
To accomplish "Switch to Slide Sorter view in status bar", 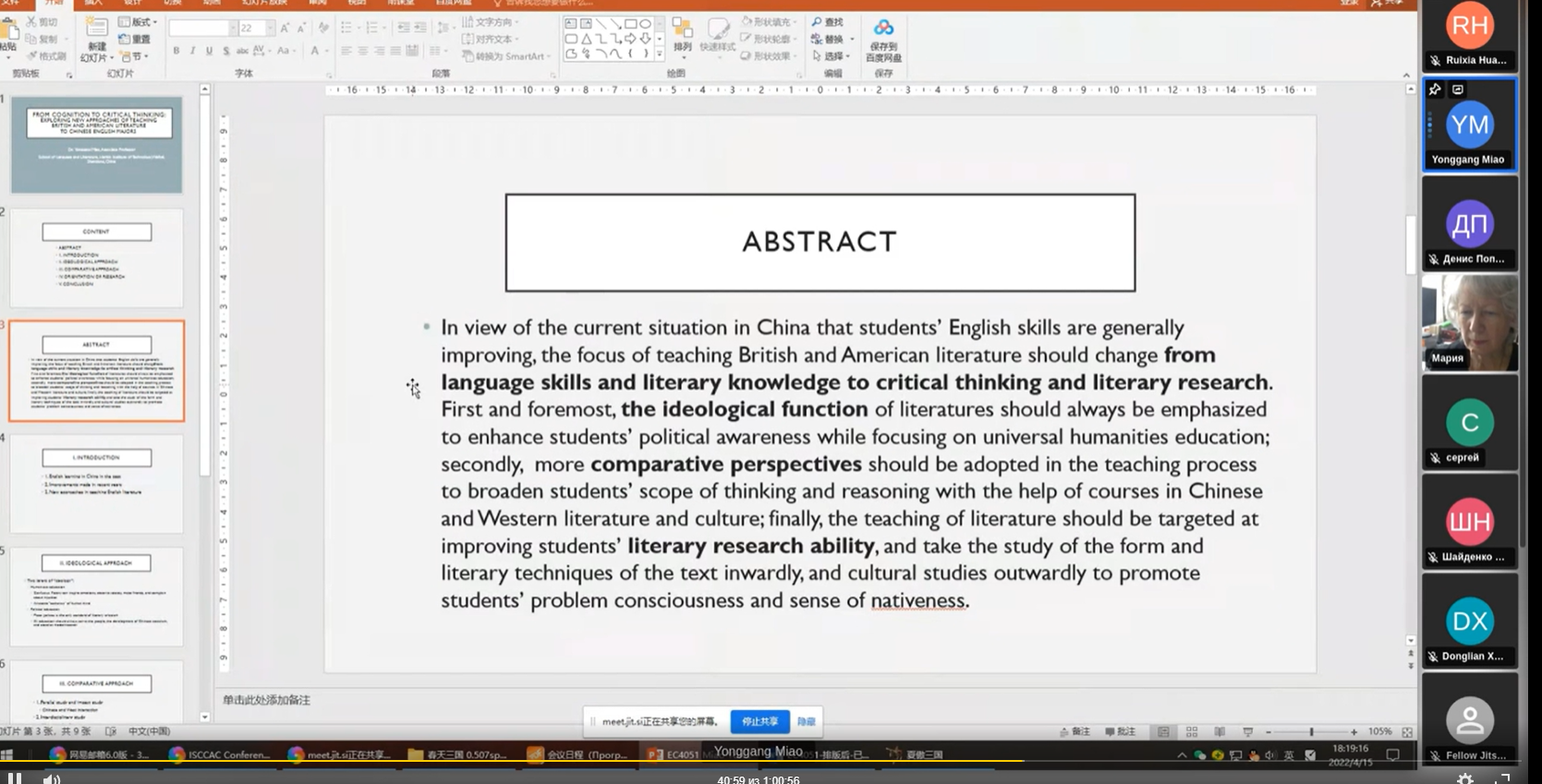I will coord(1192,731).
